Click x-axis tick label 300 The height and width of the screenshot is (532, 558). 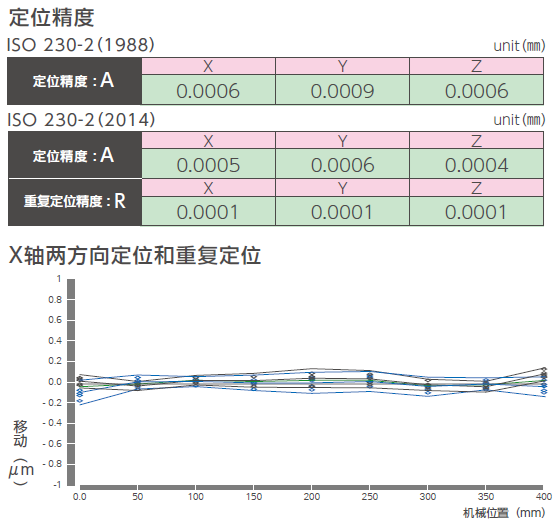428,497
